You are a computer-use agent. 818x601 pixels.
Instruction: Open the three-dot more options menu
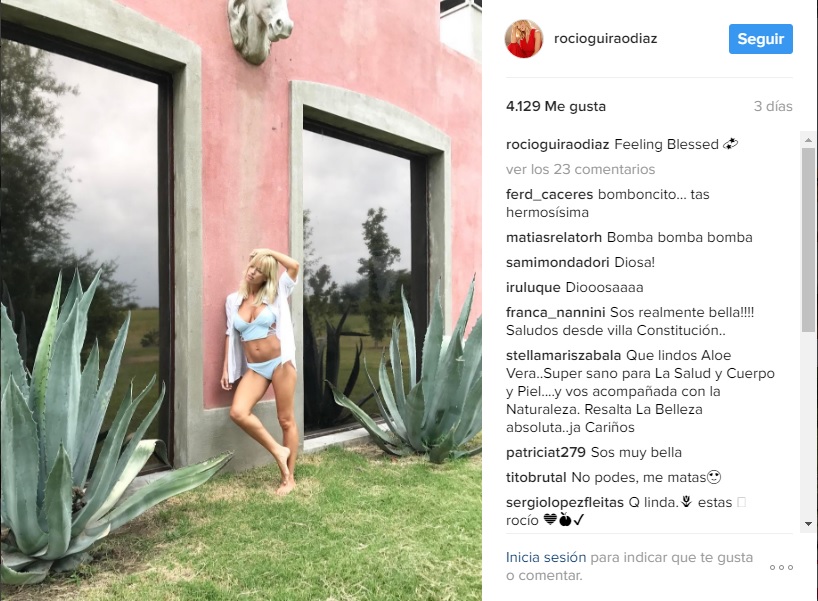(x=781, y=567)
